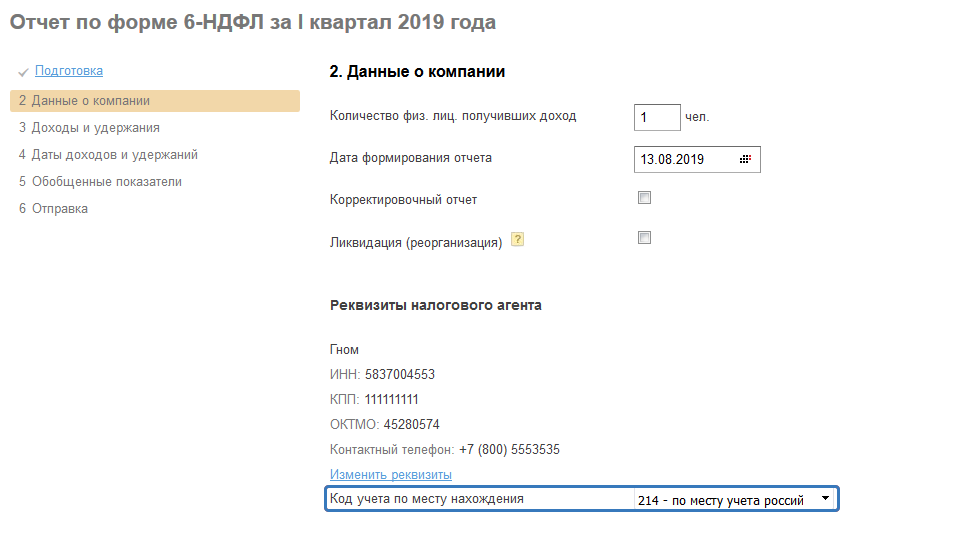Open the Подготовка step
The image size is (973, 545).
tap(69, 71)
